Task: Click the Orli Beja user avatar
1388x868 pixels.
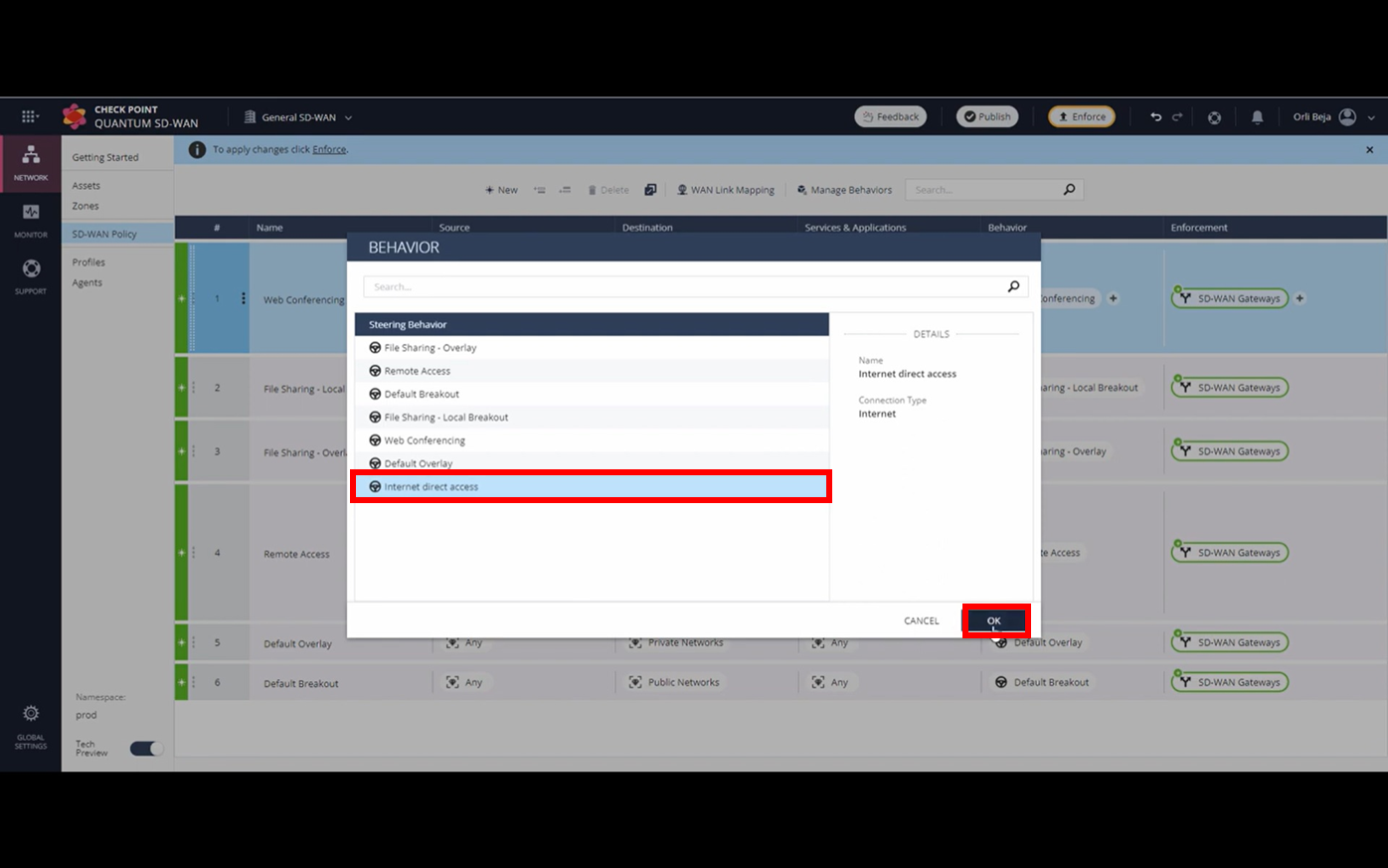Action: 1347,117
